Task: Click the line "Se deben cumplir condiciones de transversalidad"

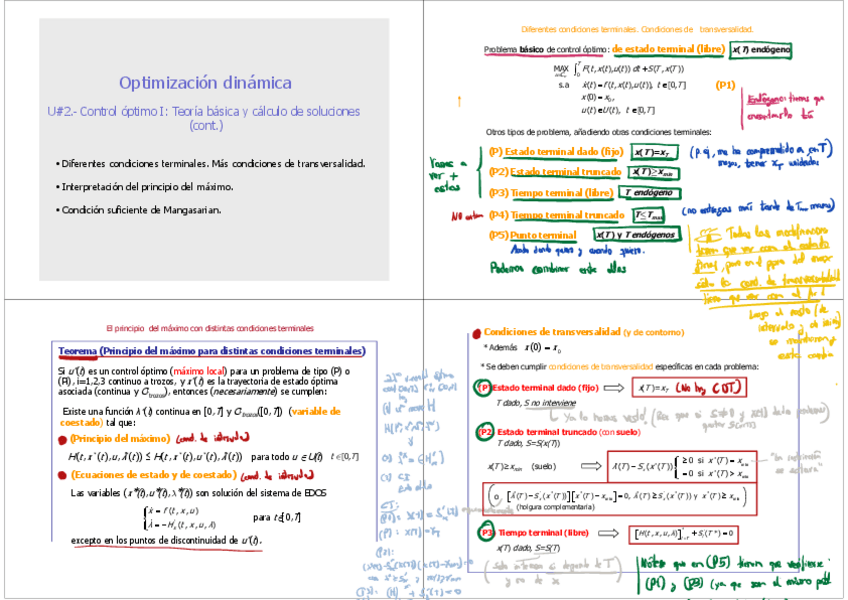Action: pyautogui.click(x=620, y=367)
